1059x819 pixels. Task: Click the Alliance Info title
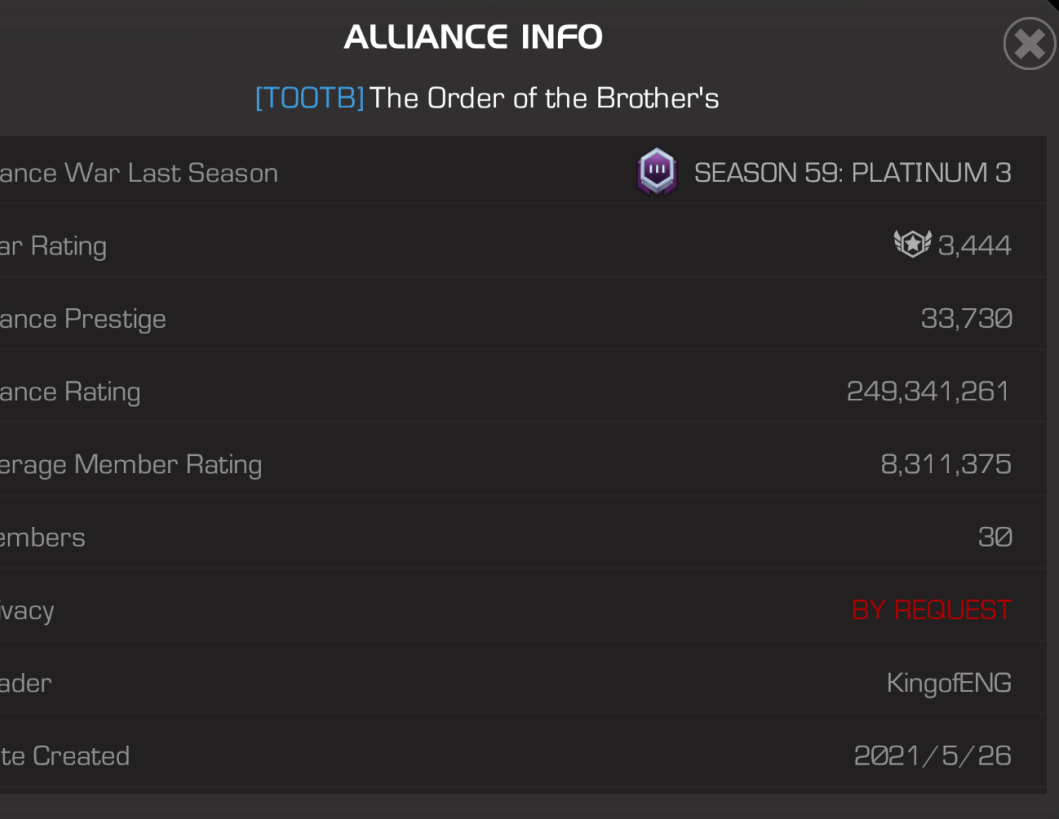click(x=473, y=37)
